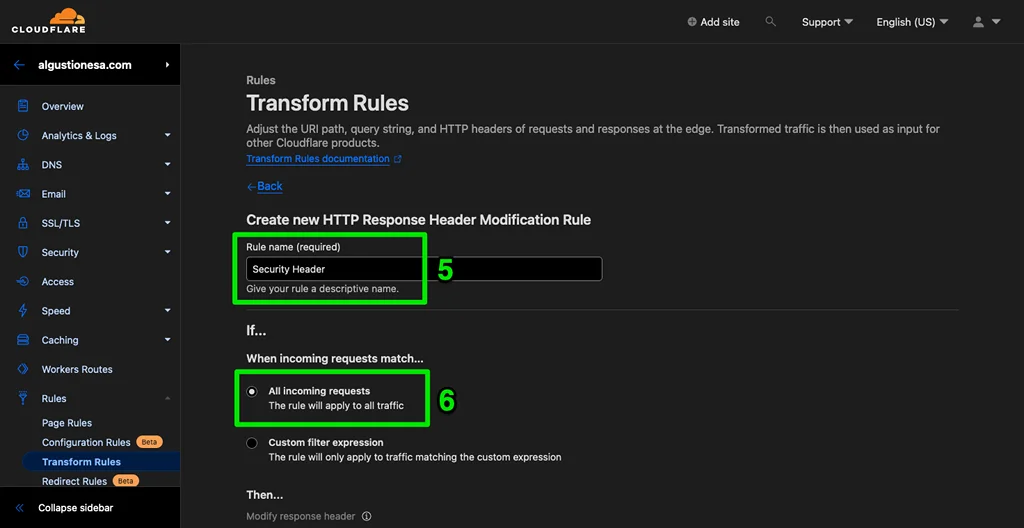
Task: Select All incoming requests radio button
Action: (x=252, y=391)
